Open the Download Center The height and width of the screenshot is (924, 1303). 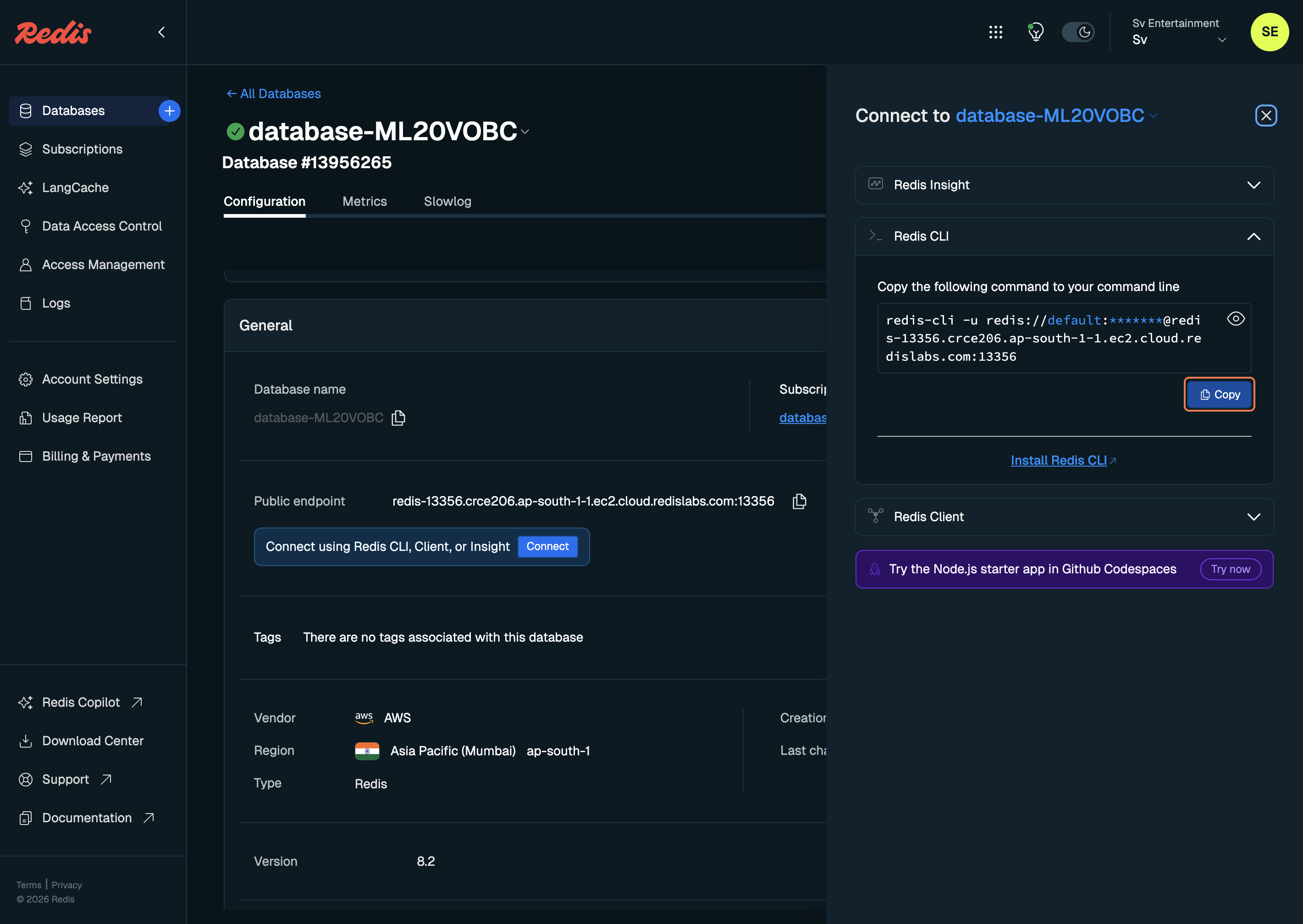point(93,740)
